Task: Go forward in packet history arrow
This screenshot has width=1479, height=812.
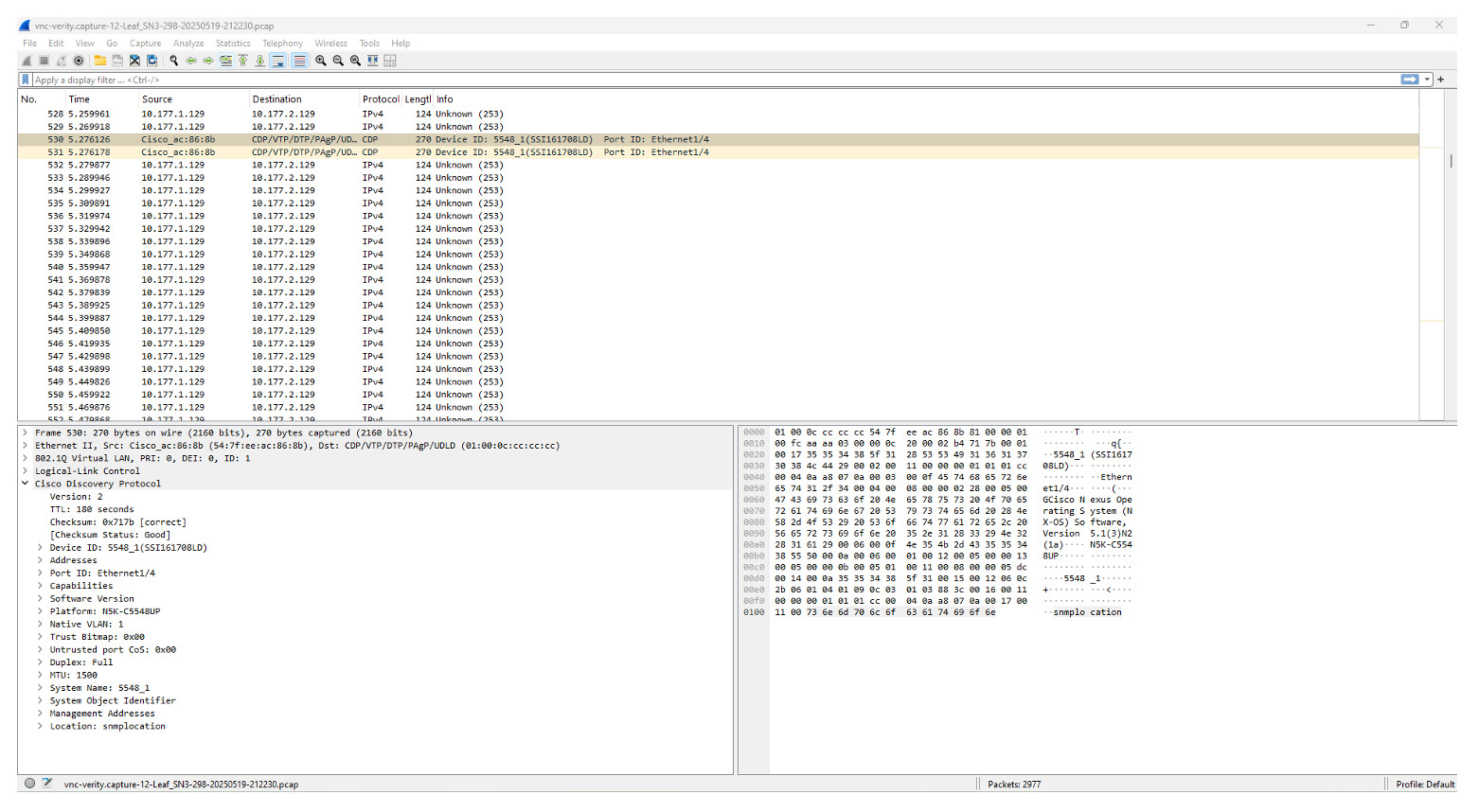Action: click(208, 61)
